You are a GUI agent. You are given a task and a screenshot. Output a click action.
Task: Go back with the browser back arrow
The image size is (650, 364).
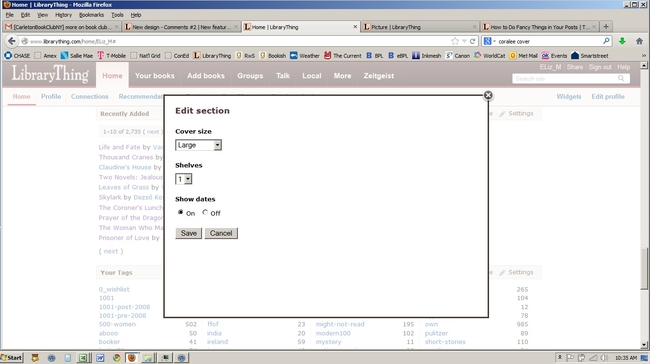(12, 41)
